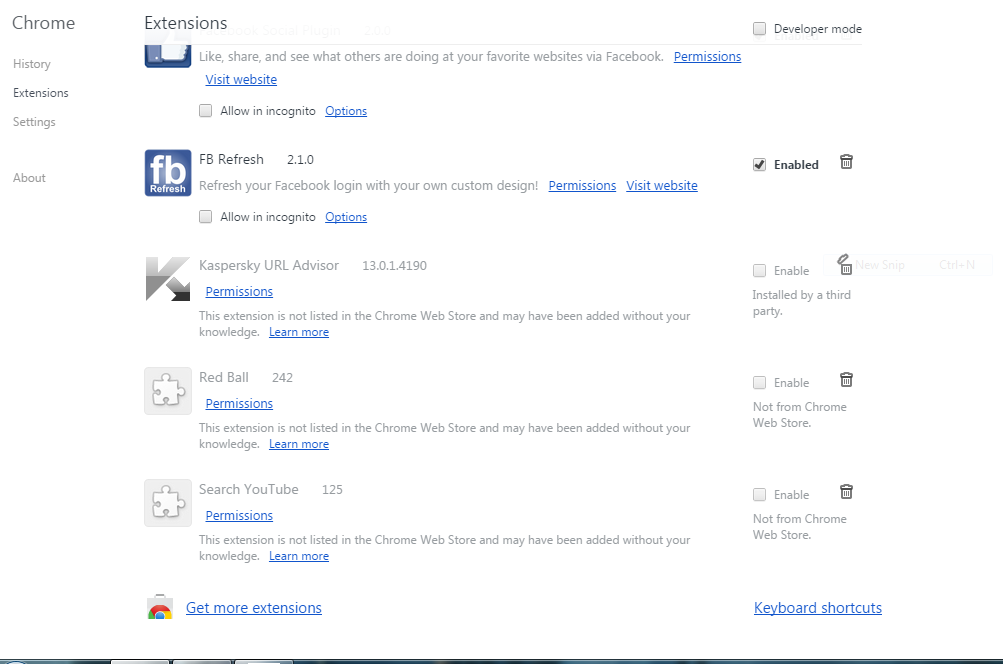Click the FB Refresh extension icon
Image resolution: width=1003 pixels, height=664 pixels.
click(168, 173)
